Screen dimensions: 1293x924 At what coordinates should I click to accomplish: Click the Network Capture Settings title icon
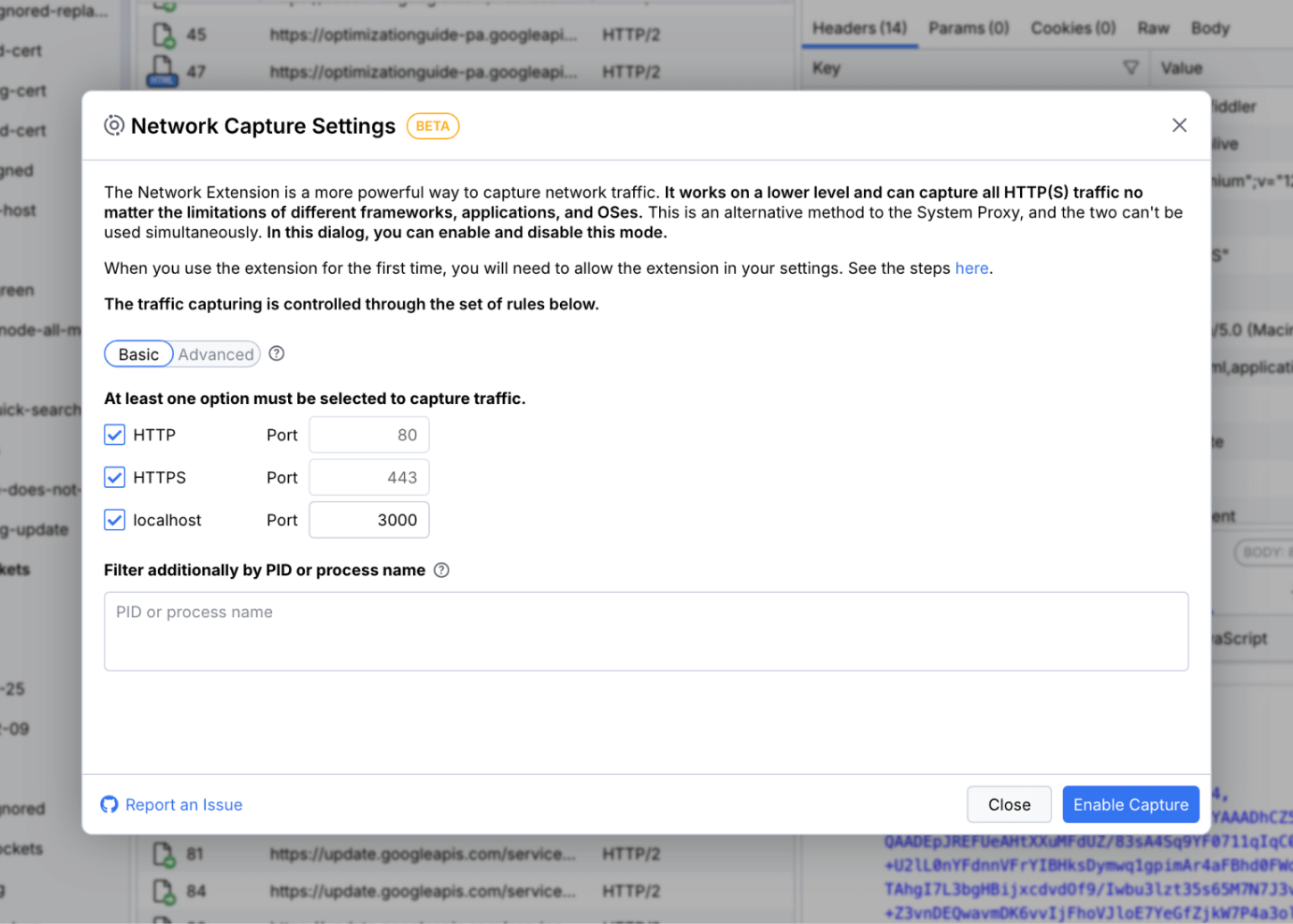click(114, 126)
